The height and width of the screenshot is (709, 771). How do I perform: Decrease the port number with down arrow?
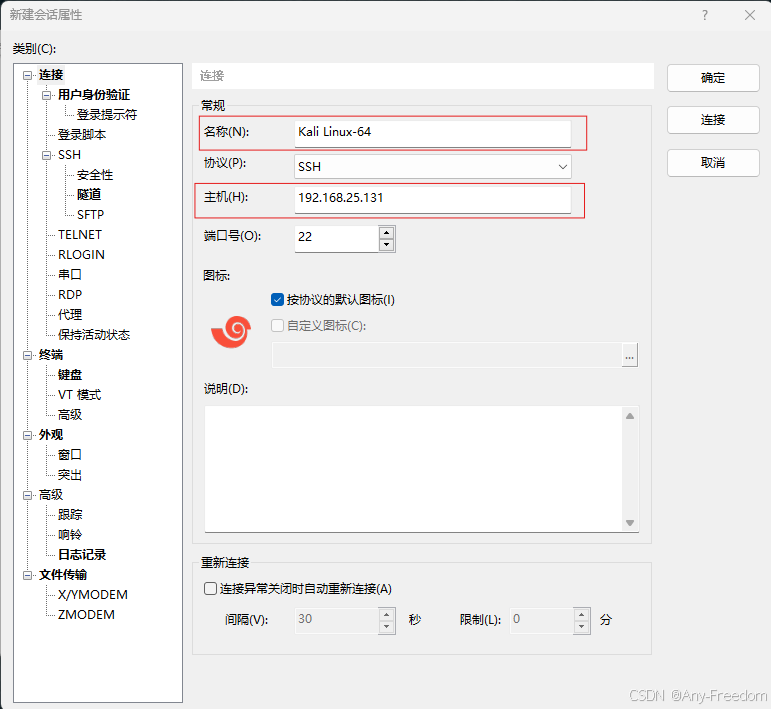[386, 244]
